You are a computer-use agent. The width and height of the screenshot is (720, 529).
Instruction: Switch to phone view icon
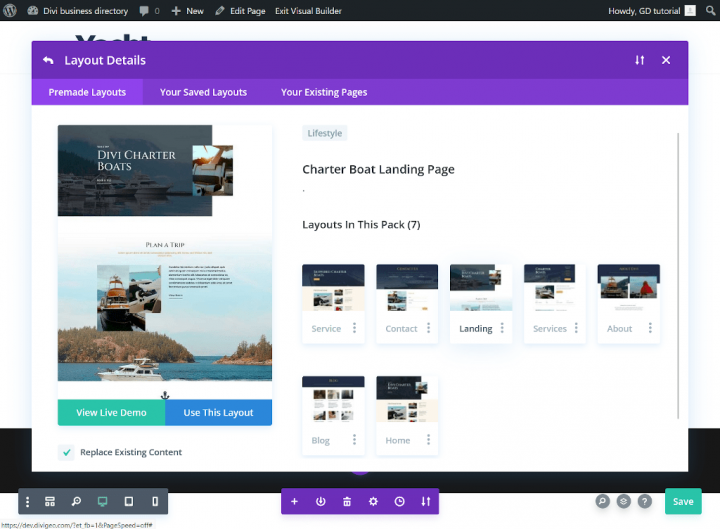[154, 501]
